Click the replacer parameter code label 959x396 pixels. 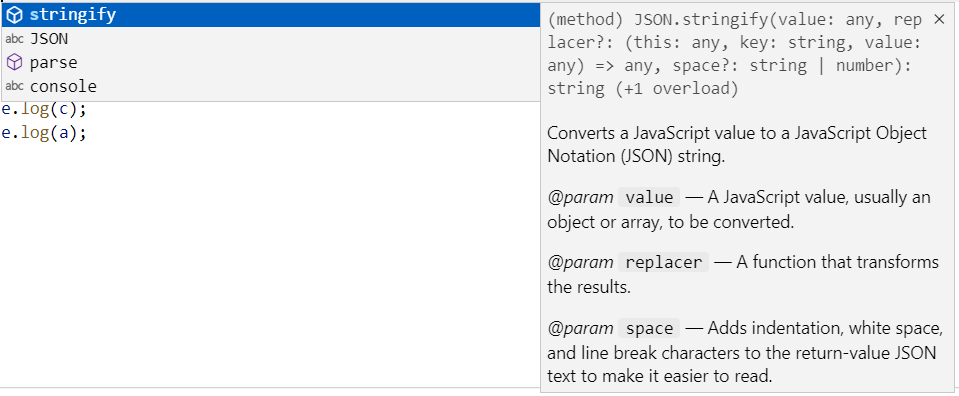[664, 263]
